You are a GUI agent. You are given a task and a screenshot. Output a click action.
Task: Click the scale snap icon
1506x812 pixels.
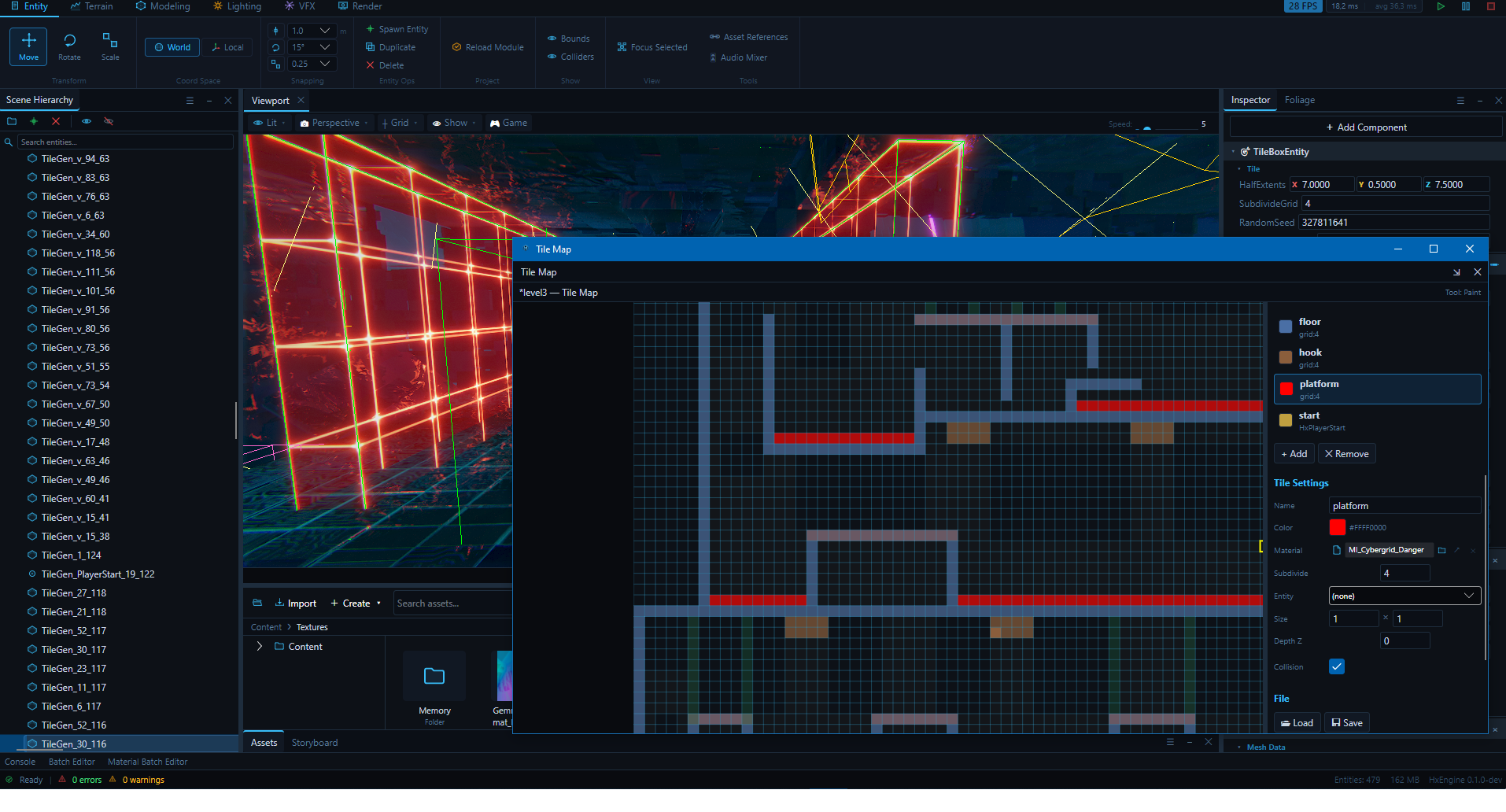[275, 64]
